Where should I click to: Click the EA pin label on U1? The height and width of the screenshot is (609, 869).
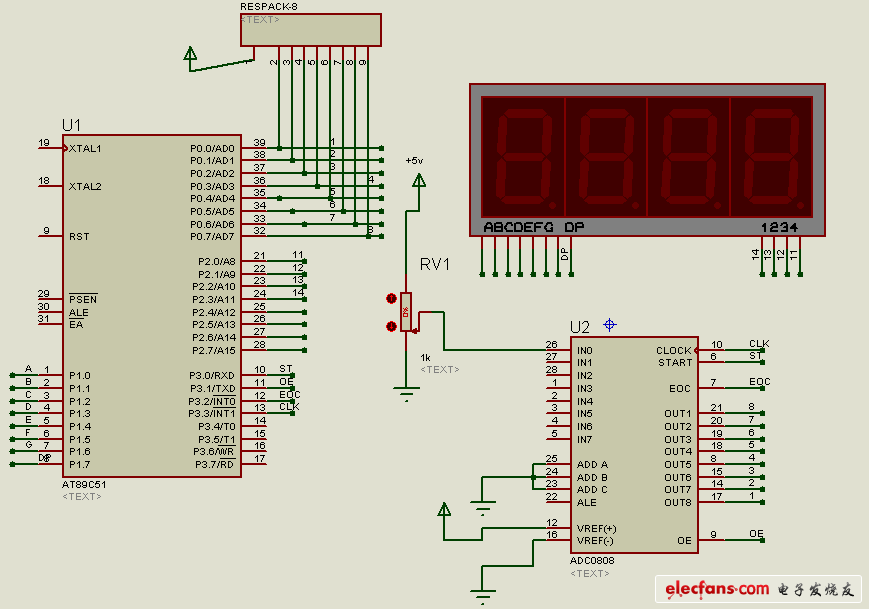point(76,325)
